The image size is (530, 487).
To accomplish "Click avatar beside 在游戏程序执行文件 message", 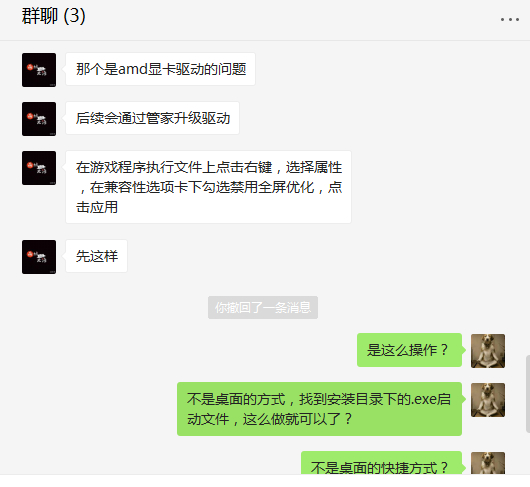I will [x=39, y=168].
